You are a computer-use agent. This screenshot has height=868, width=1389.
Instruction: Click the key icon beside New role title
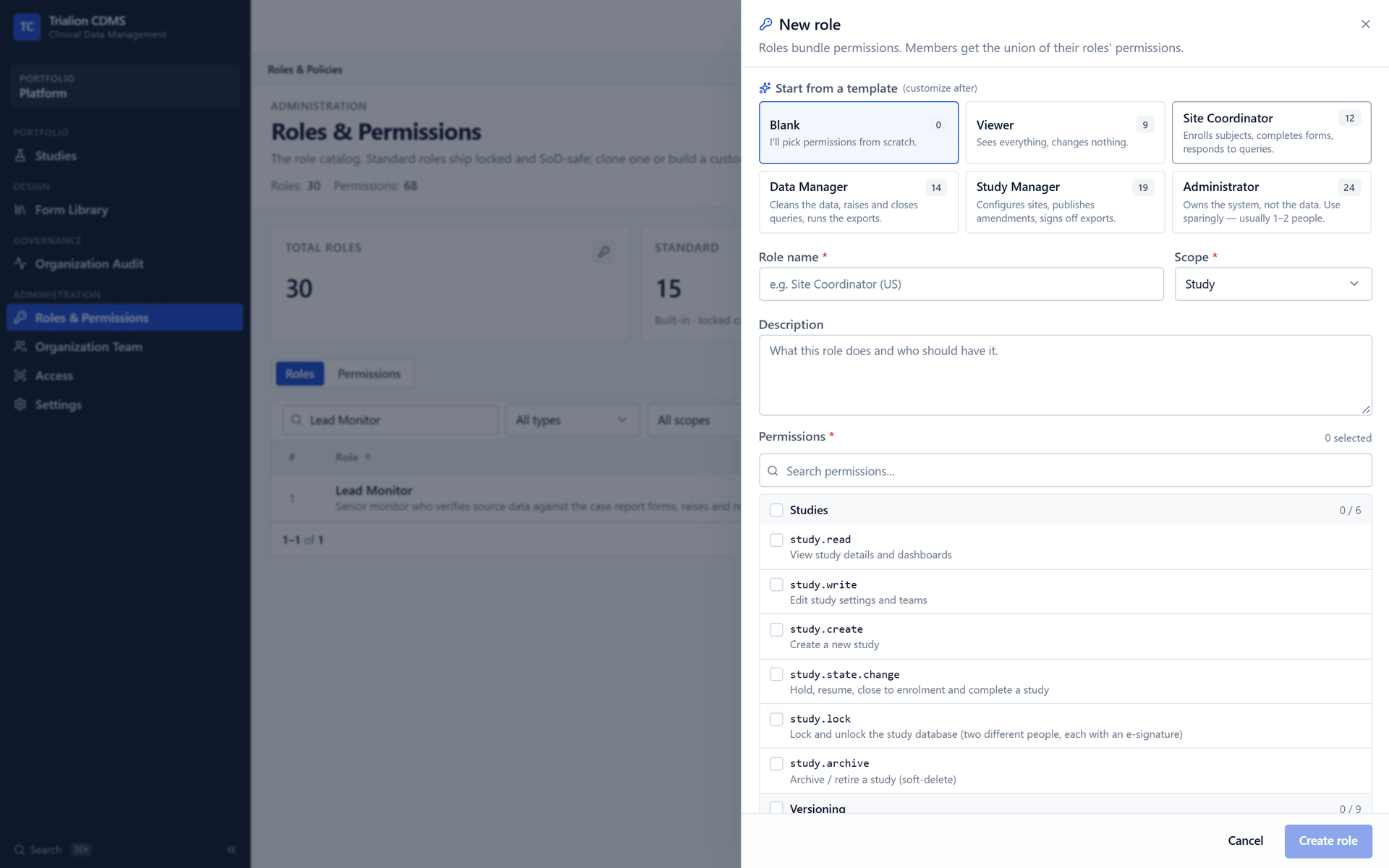(765, 25)
